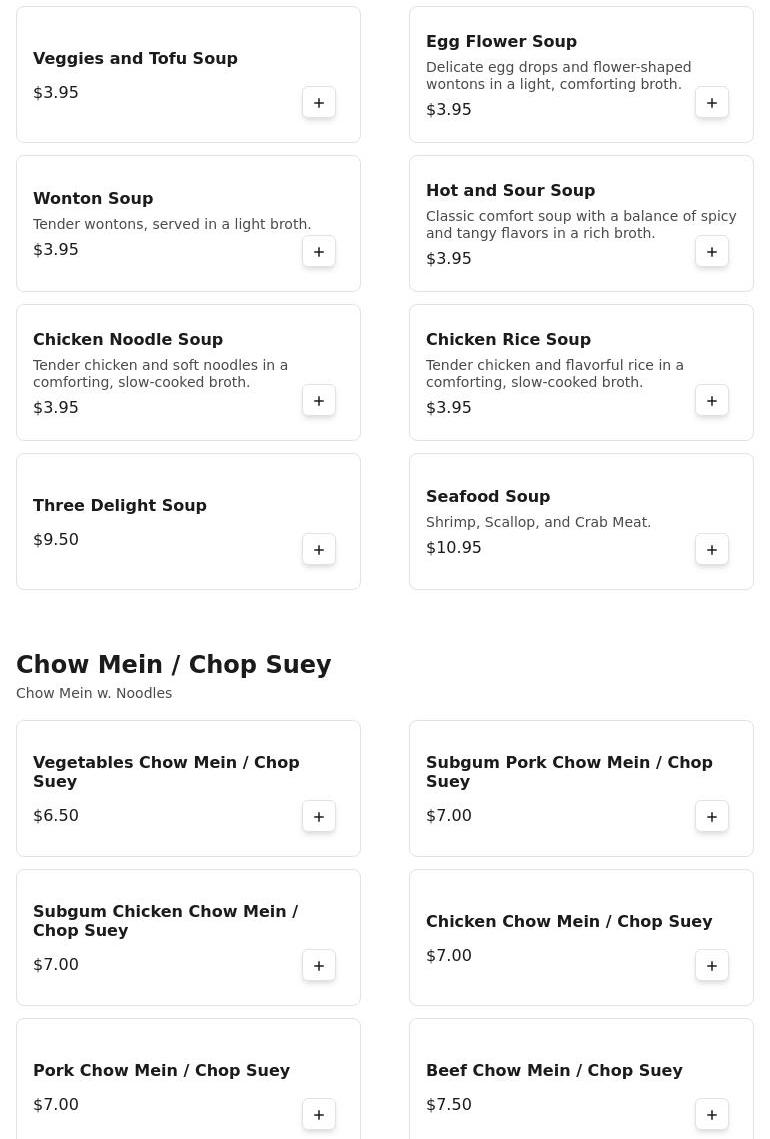Add Pork Chow Mein plus icon
The height and width of the screenshot is (1139, 770).
(319, 1114)
